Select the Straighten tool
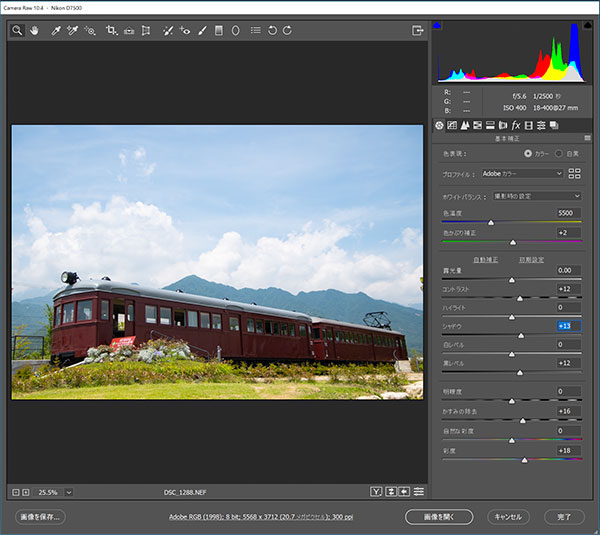Viewport: 600px width, 535px height. point(129,31)
